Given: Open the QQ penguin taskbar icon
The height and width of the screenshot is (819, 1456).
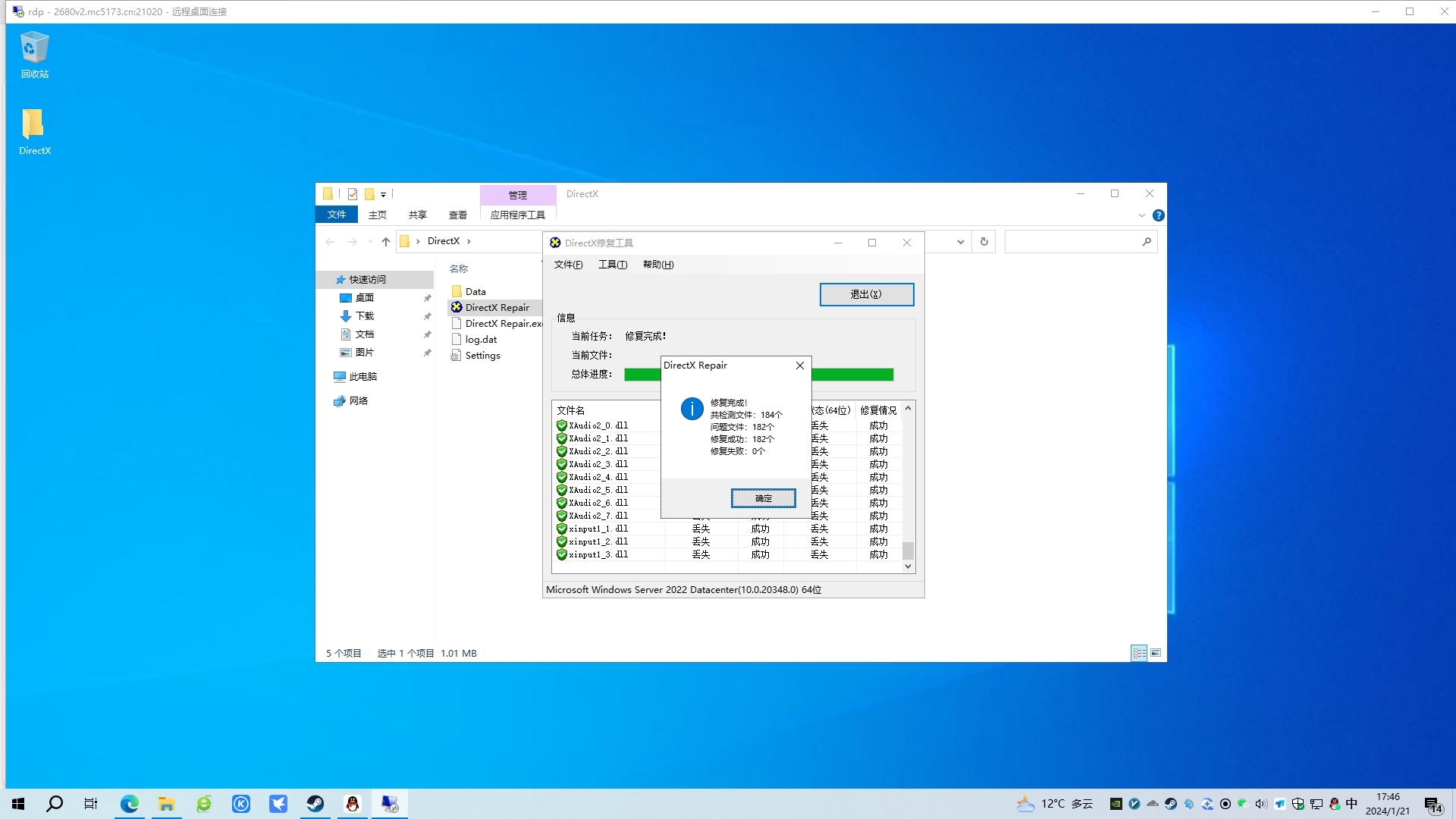Looking at the screenshot, I should [x=353, y=804].
